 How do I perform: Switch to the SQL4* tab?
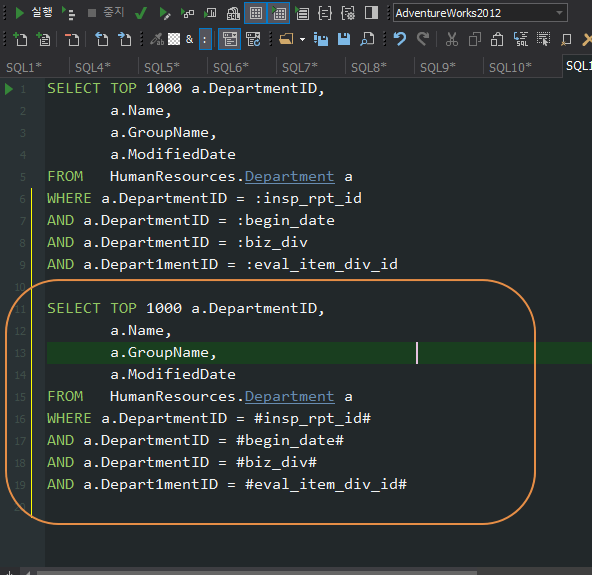click(x=92, y=68)
